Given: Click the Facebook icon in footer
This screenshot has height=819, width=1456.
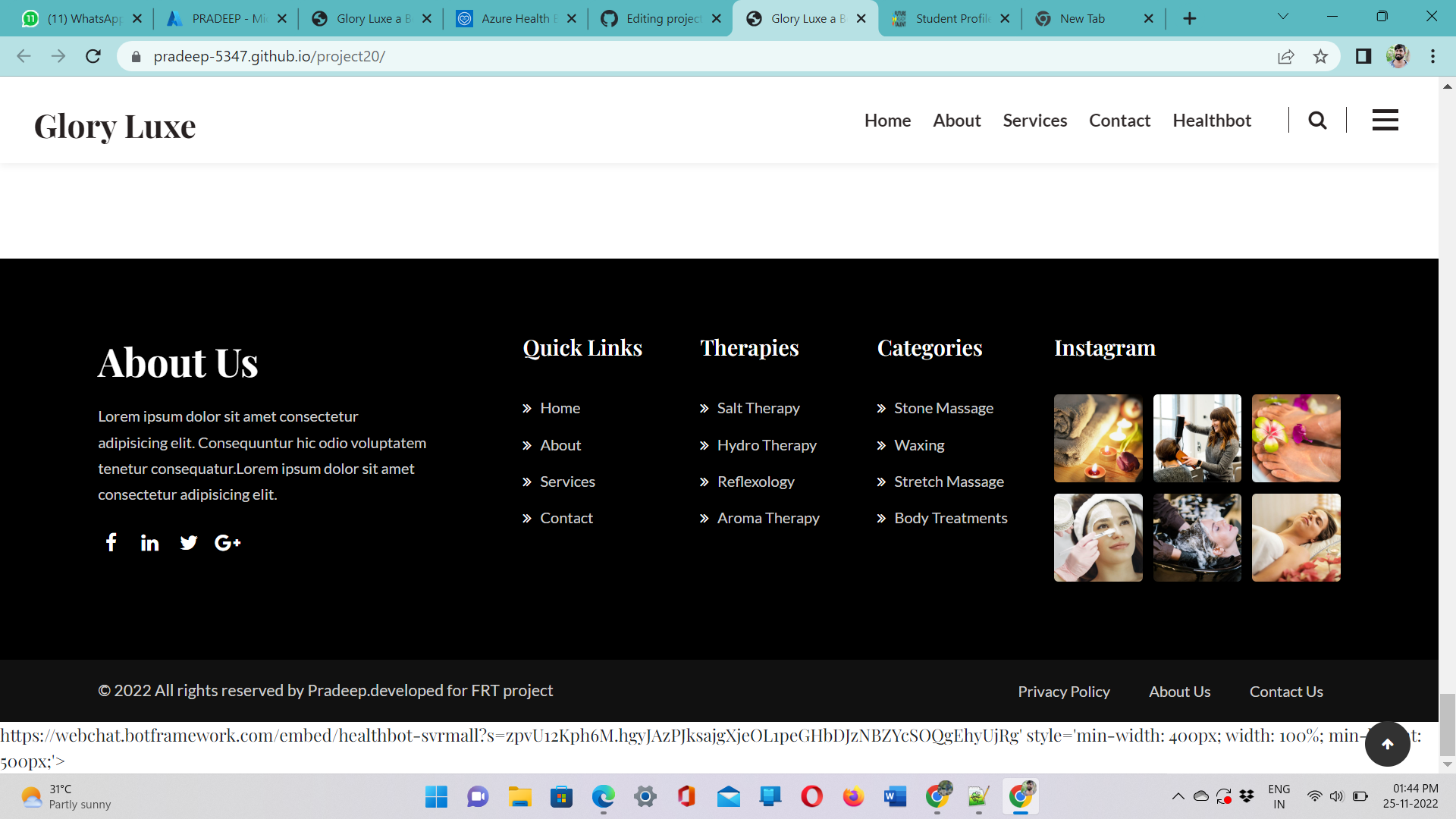Looking at the screenshot, I should click(111, 542).
